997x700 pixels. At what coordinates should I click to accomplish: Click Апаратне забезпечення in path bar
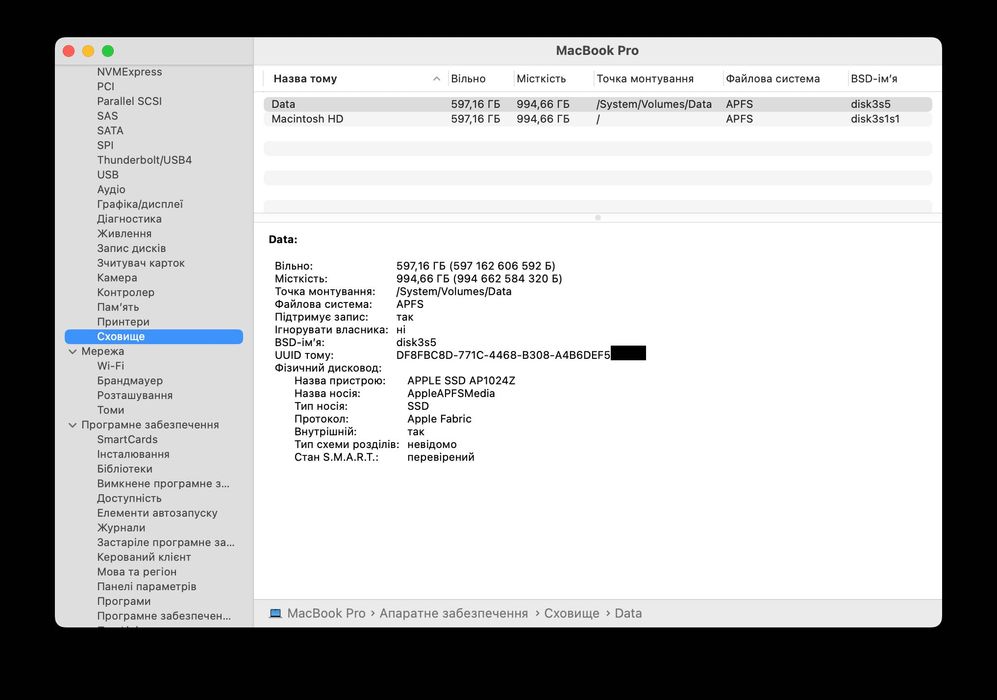coord(453,614)
